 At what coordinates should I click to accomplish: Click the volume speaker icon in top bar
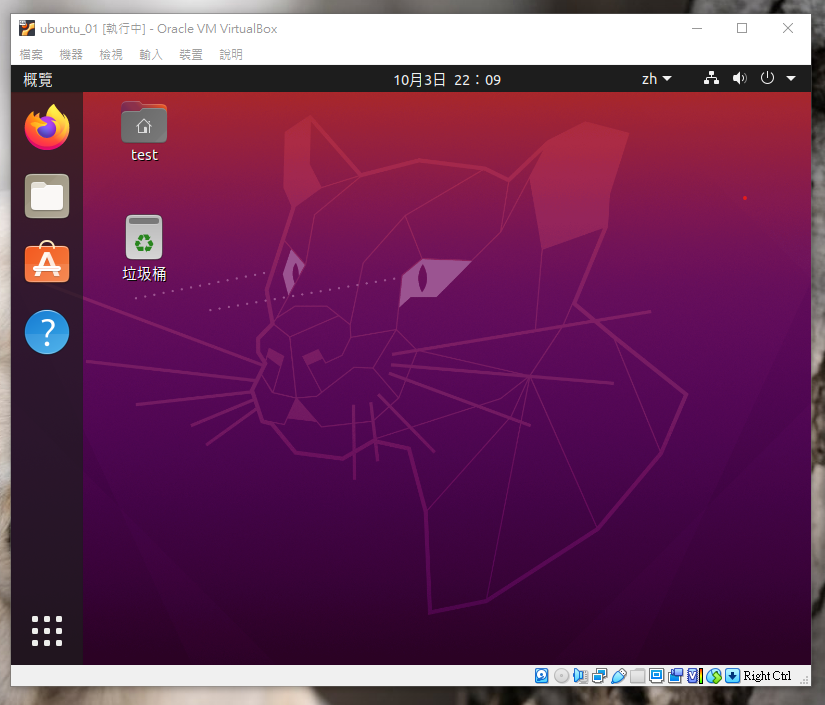pos(739,78)
